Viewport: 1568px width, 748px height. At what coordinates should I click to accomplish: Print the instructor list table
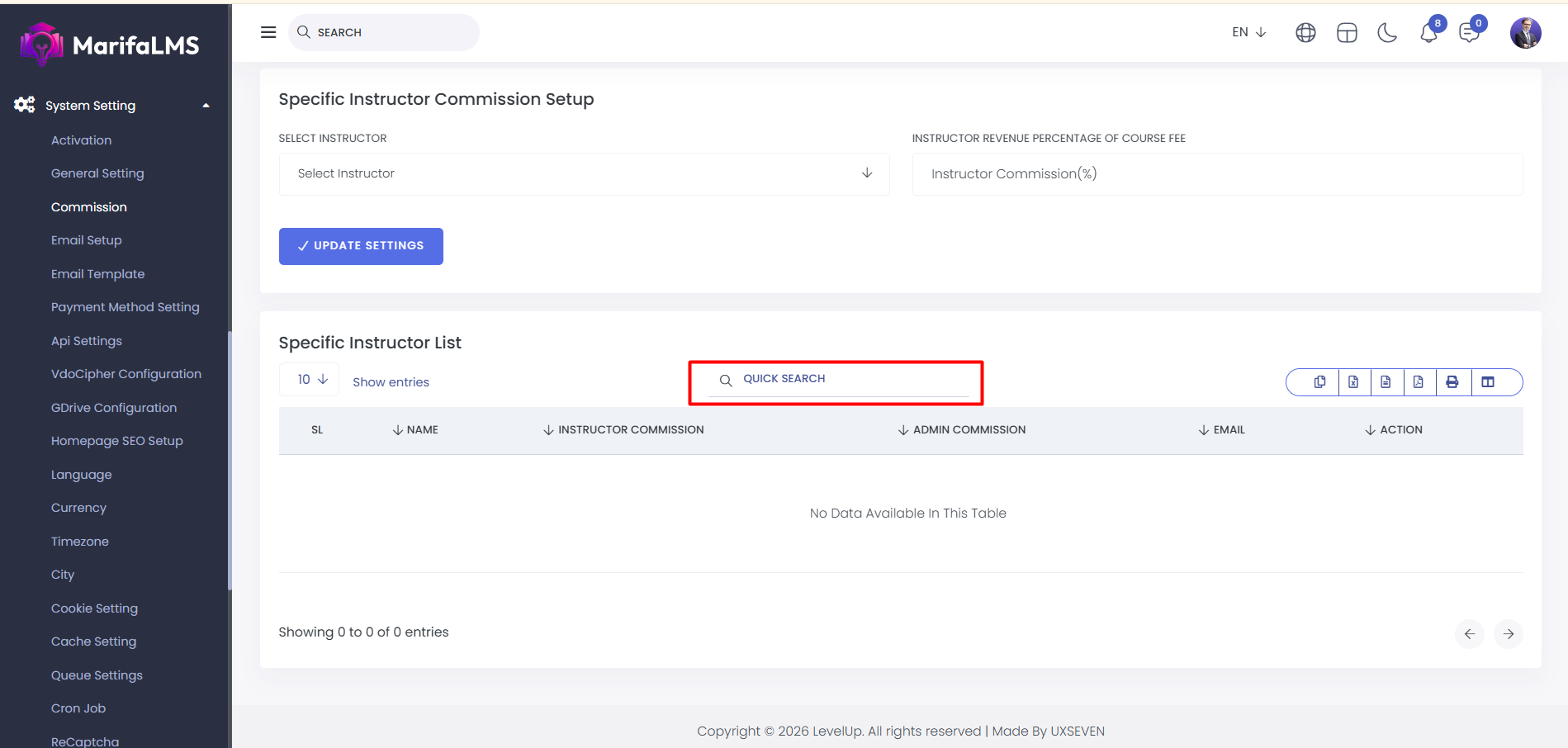1452,382
